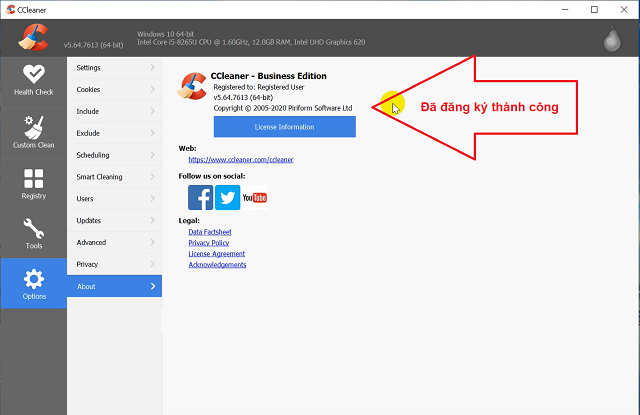The height and width of the screenshot is (415, 640).
Task: Open the YouTube channel icon
Action: 255,198
